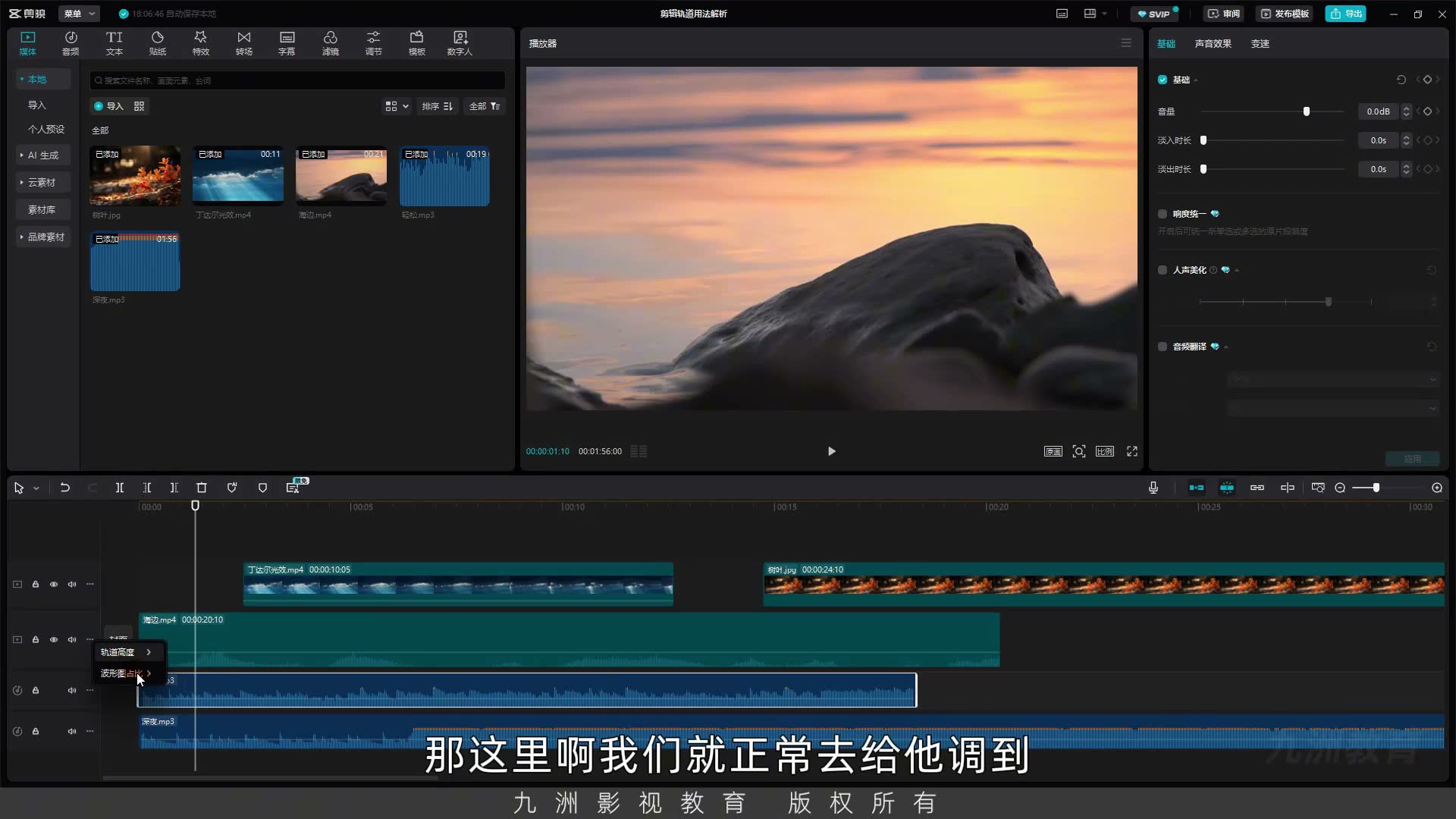Toggle the main track magnet icon
The width and height of the screenshot is (1456, 819).
coord(1197,488)
